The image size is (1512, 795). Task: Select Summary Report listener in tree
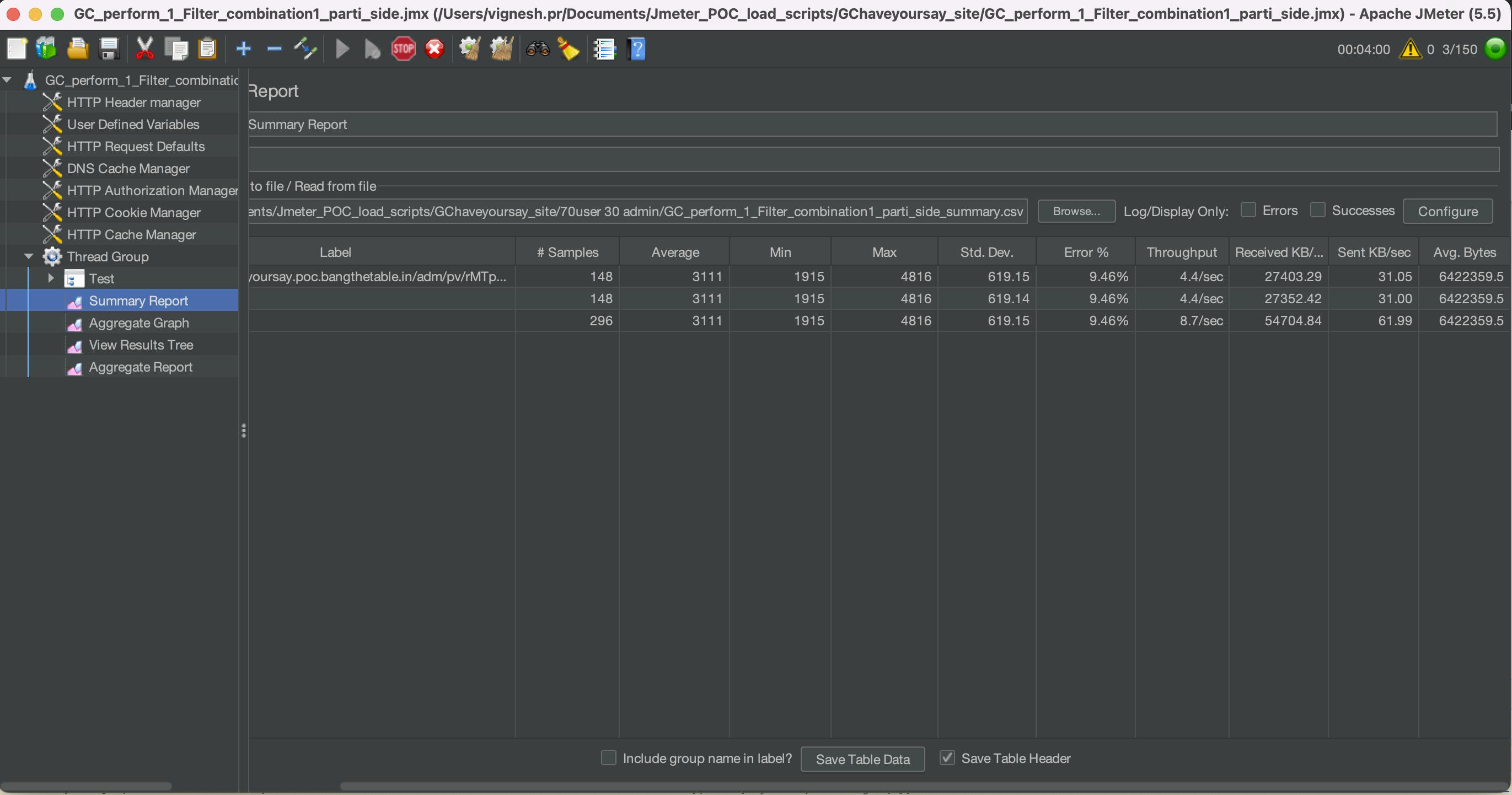coord(138,300)
